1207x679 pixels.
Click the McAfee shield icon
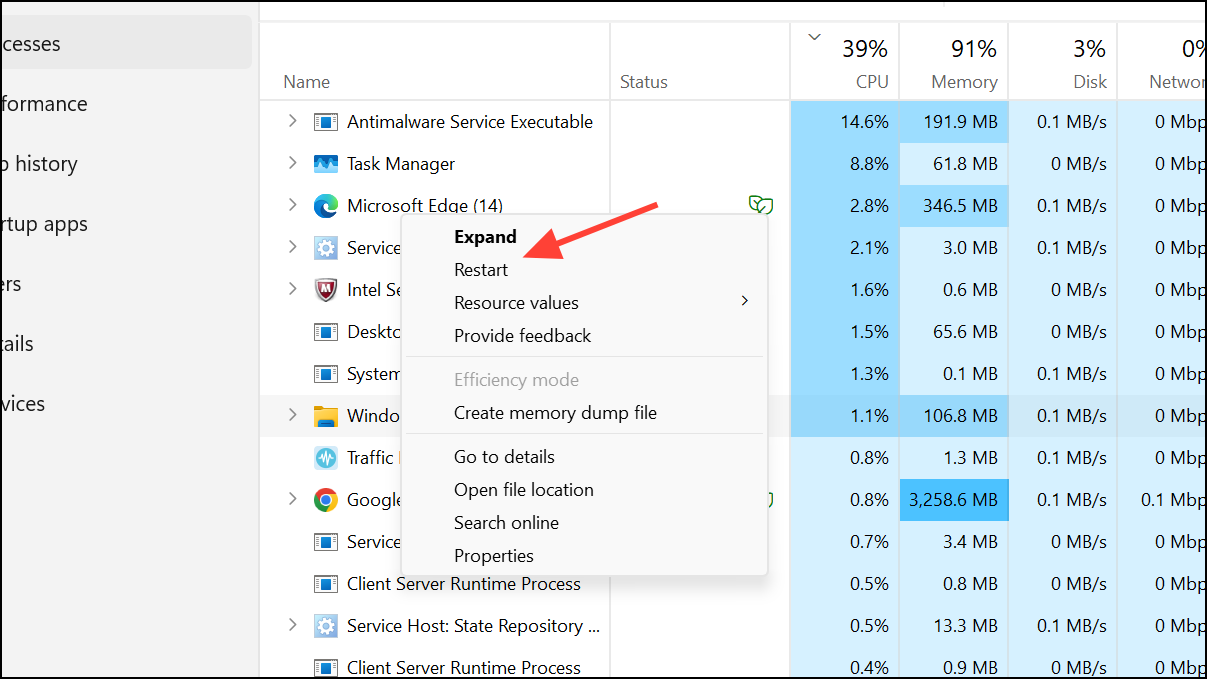tap(325, 289)
